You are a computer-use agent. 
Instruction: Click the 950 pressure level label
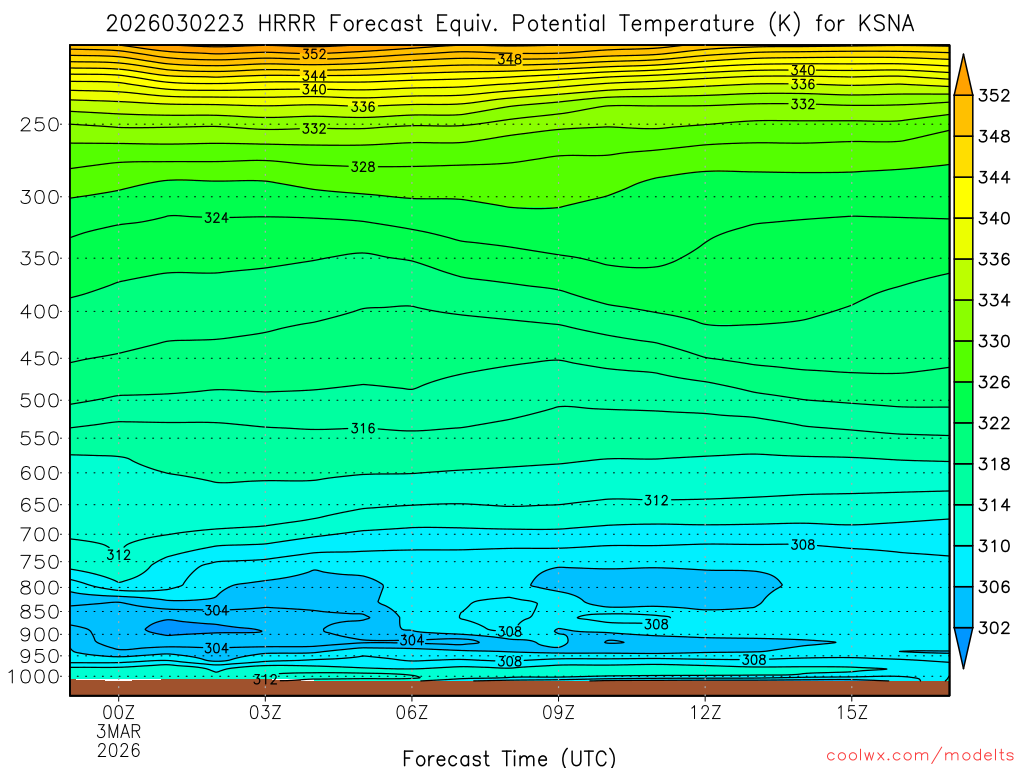pyautogui.click(x=40, y=656)
